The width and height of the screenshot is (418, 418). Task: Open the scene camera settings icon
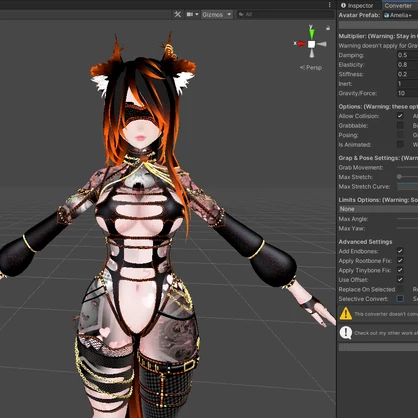click(190, 14)
